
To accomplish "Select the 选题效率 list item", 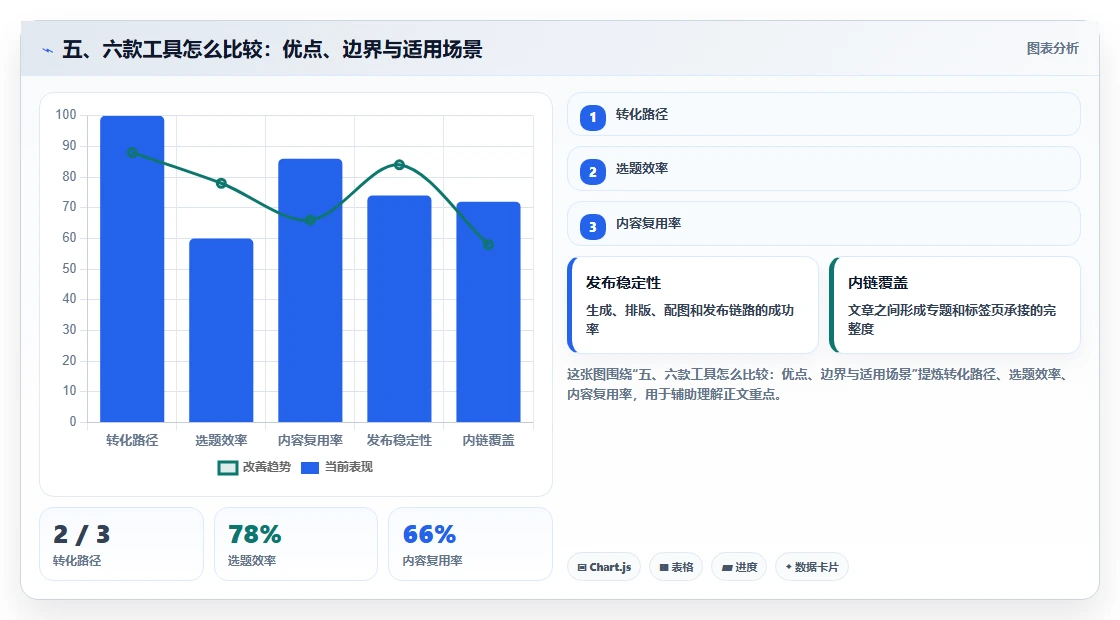I will pyautogui.click(x=824, y=169).
